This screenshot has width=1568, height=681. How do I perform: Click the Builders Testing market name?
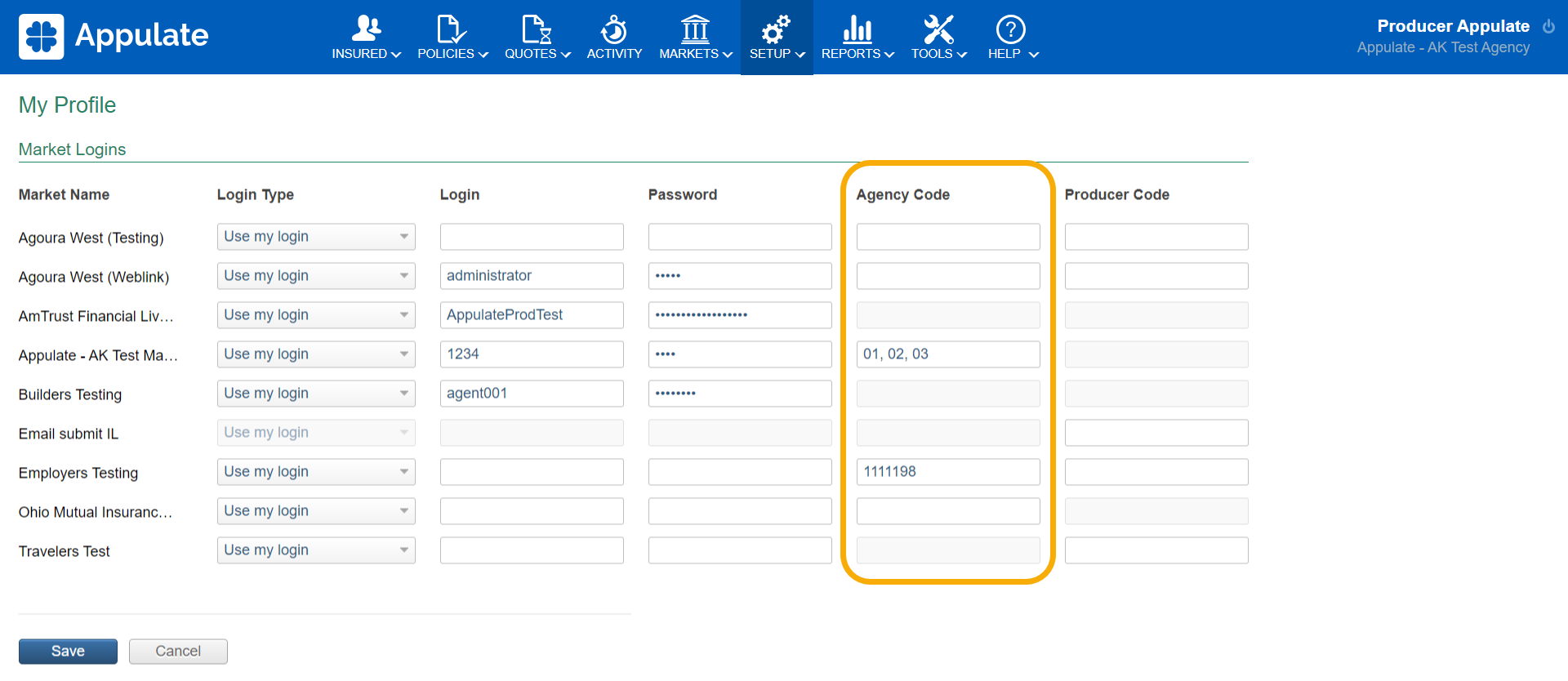pos(70,394)
